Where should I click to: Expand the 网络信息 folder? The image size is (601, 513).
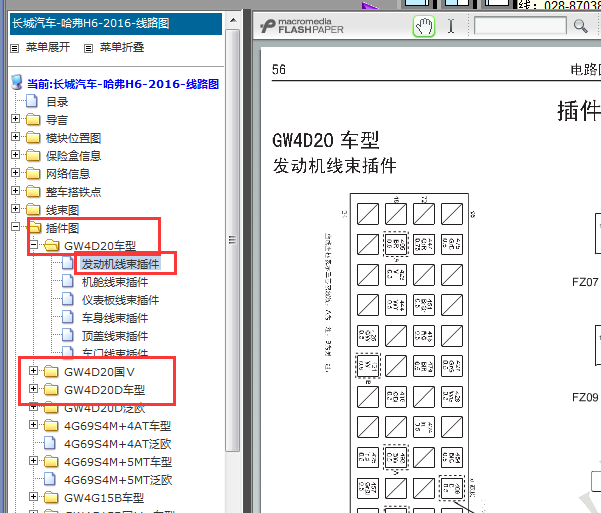(15, 173)
